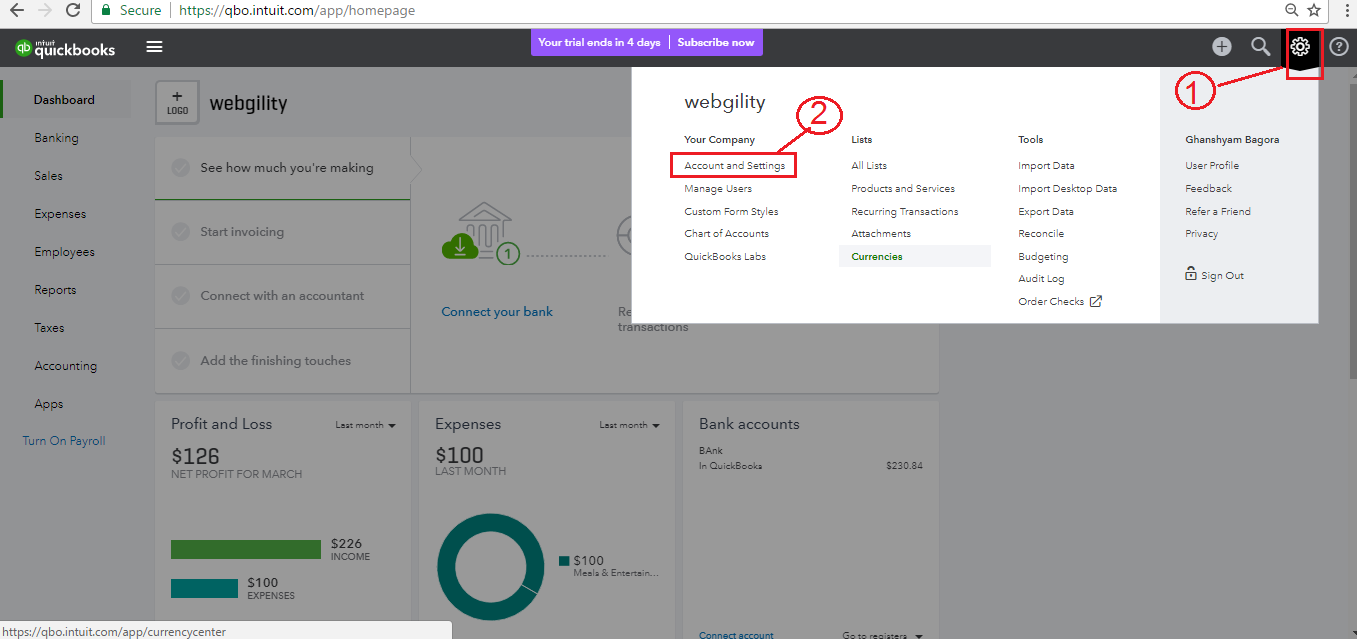This screenshot has width=1357, height=639.
Task: Click Turn On Payroll link
Action: [64, 441]
